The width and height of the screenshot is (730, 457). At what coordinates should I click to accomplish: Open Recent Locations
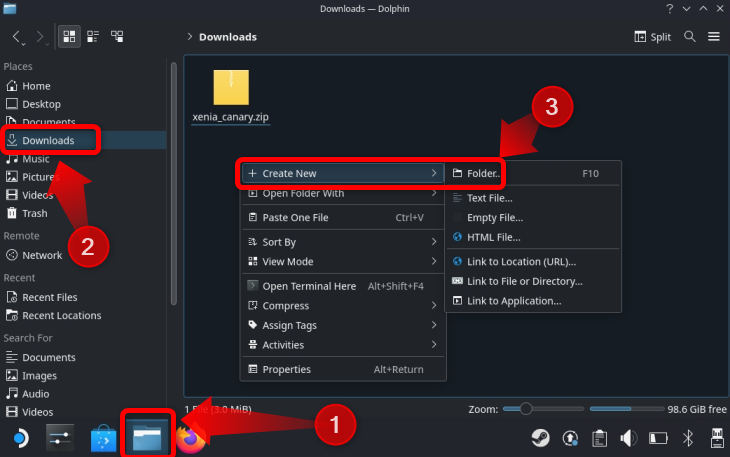pos(53,315)
